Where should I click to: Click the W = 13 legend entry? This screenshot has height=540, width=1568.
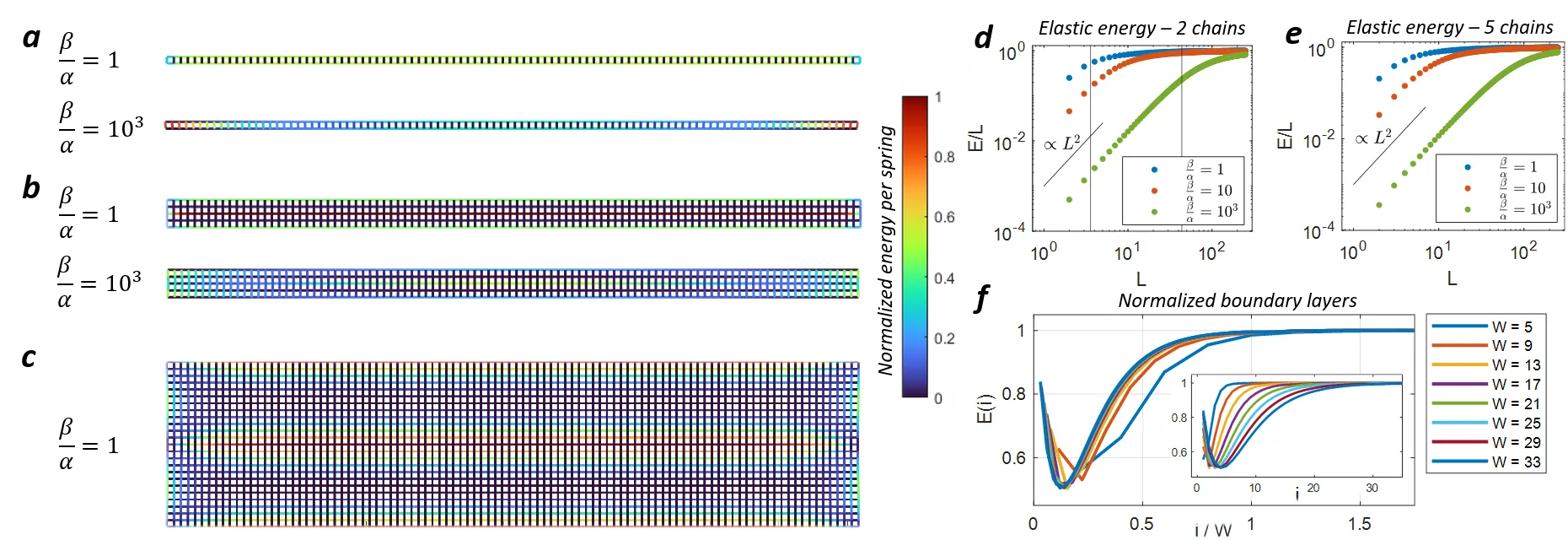point(1487,364)
